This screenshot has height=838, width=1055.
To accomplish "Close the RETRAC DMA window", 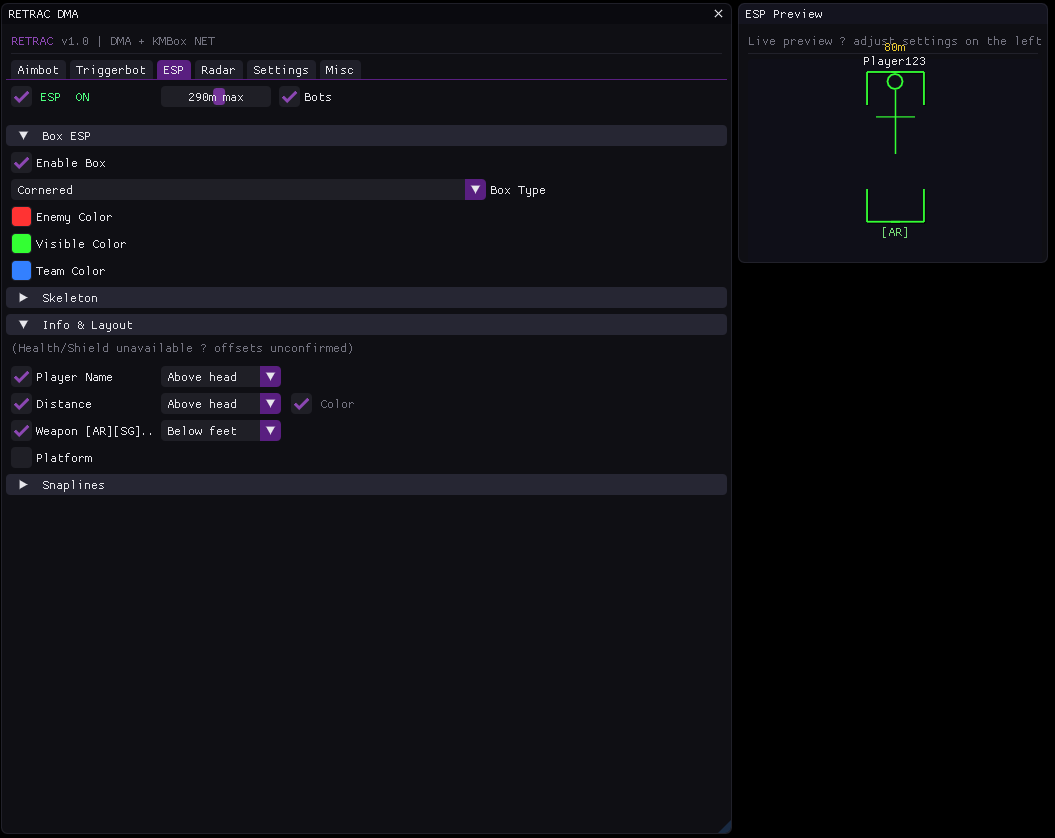I will click(719, 13).
